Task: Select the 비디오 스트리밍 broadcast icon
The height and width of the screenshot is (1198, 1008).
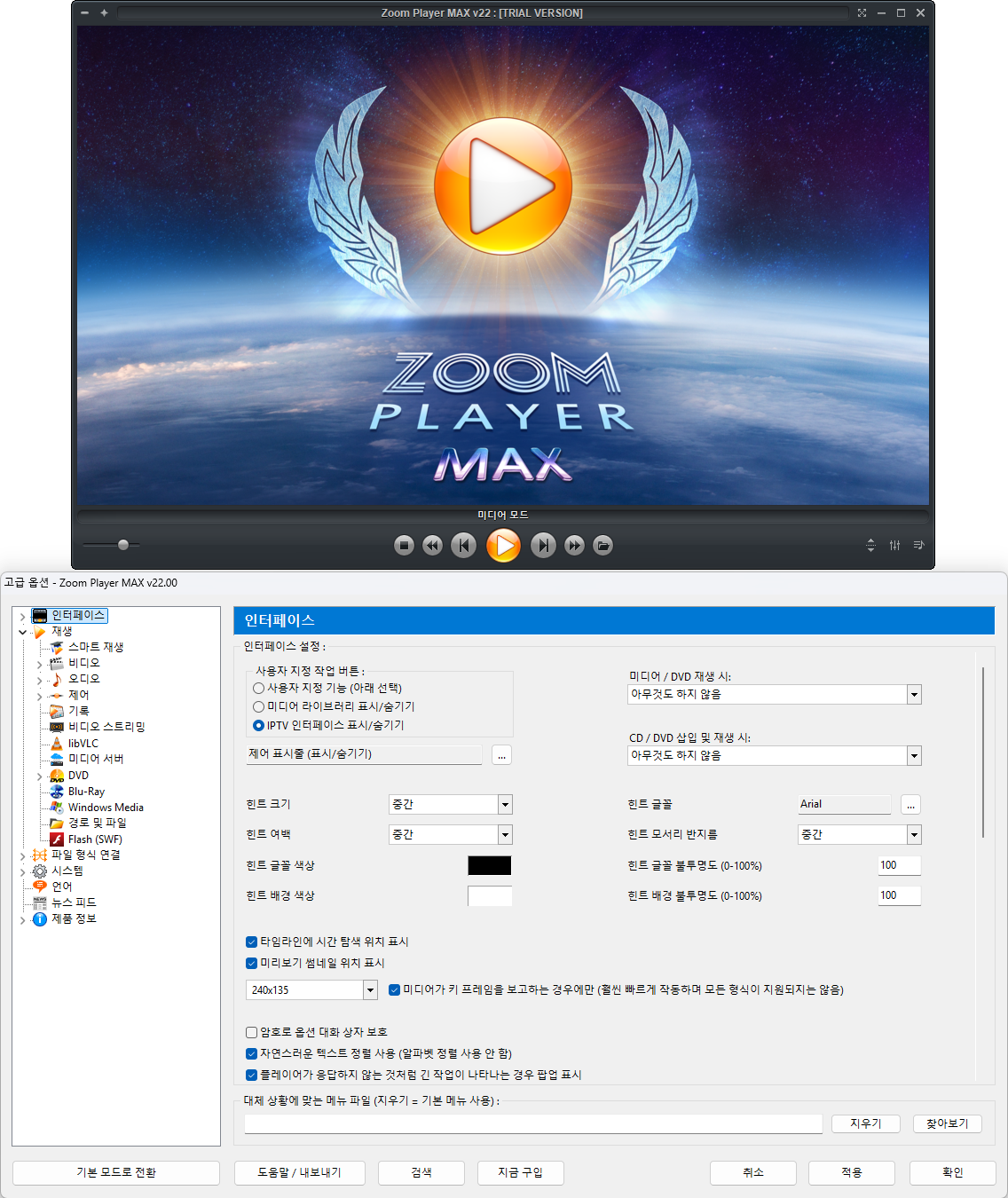Action: pyautogui.click(x=57, y=727)
